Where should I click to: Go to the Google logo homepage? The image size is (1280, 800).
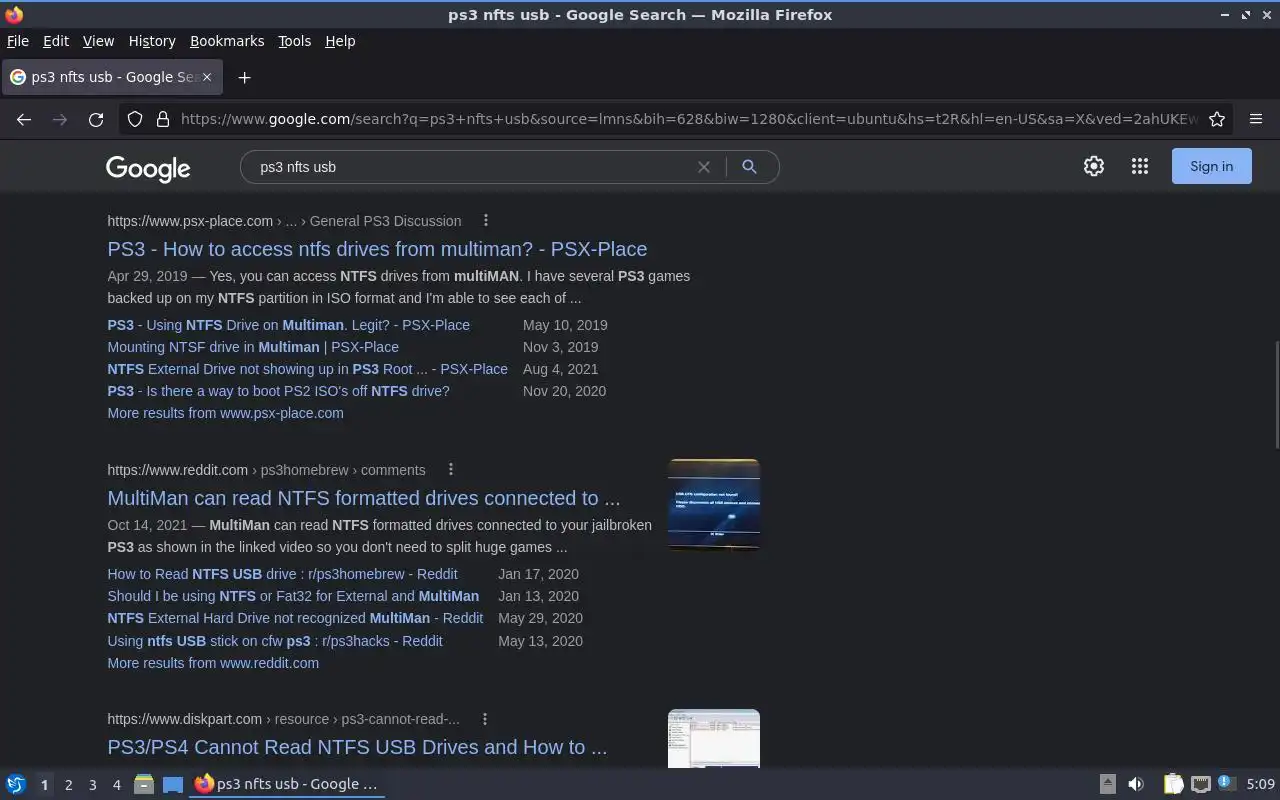click(148, 168)
